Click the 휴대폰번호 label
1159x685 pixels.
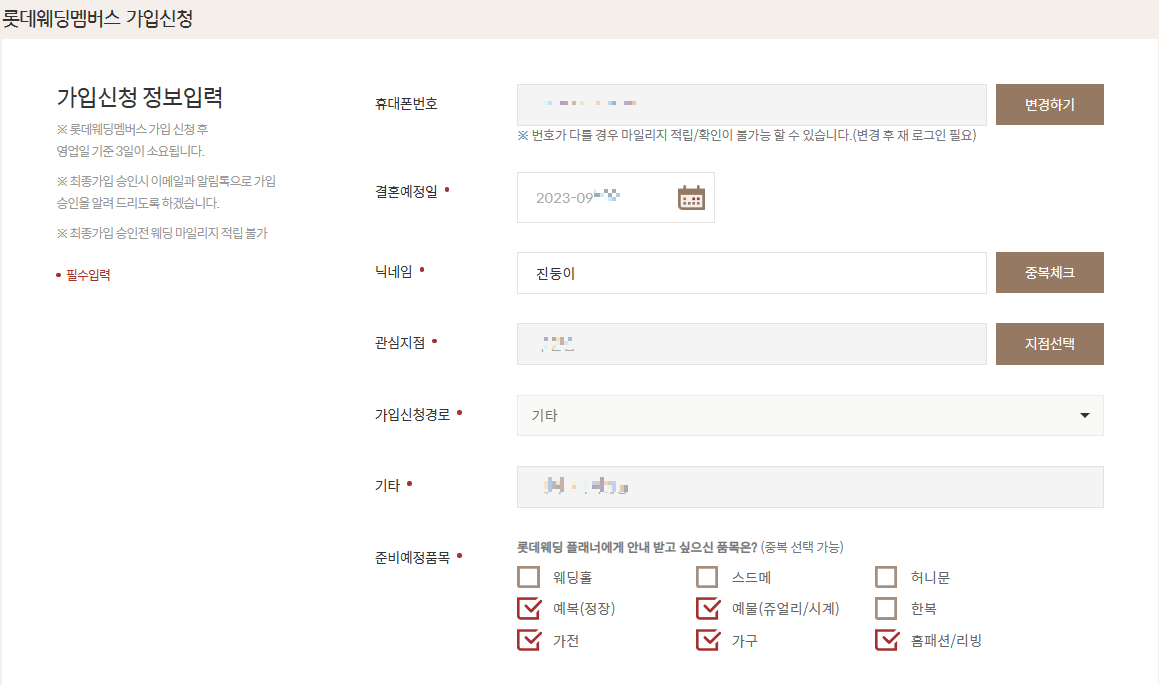pos(406,103)
